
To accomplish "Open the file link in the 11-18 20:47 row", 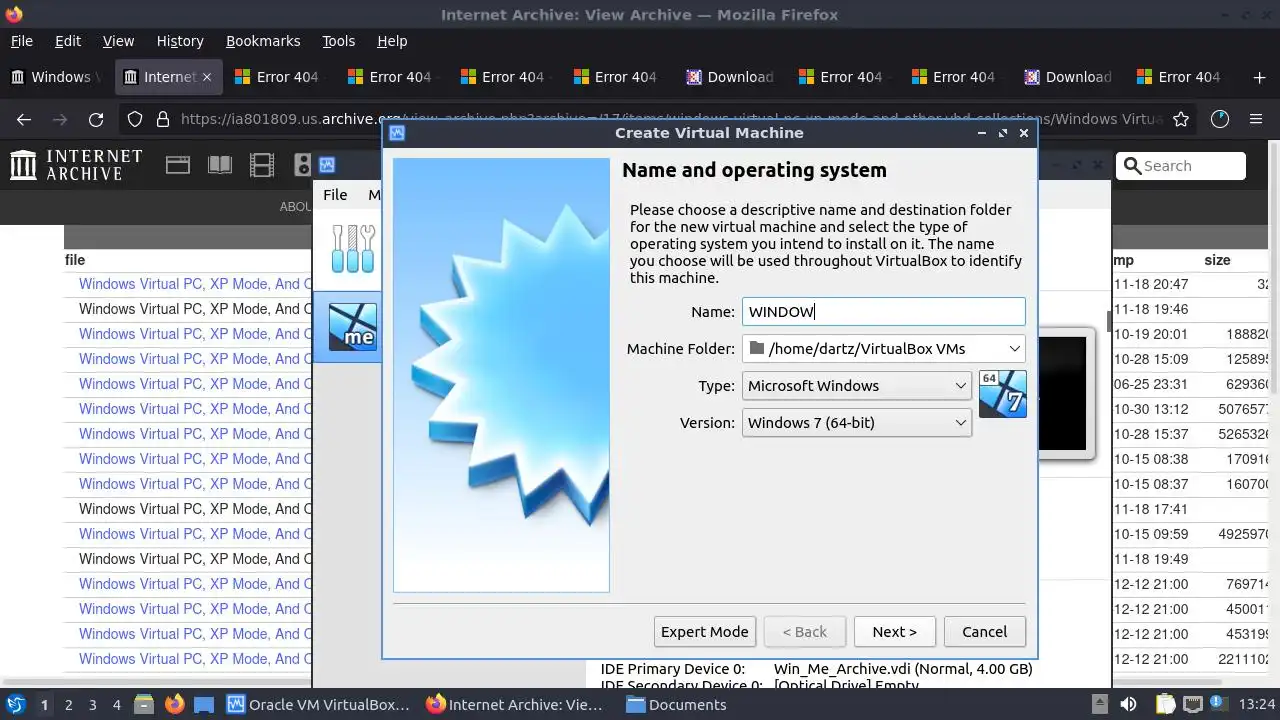I will pos(195,284).
